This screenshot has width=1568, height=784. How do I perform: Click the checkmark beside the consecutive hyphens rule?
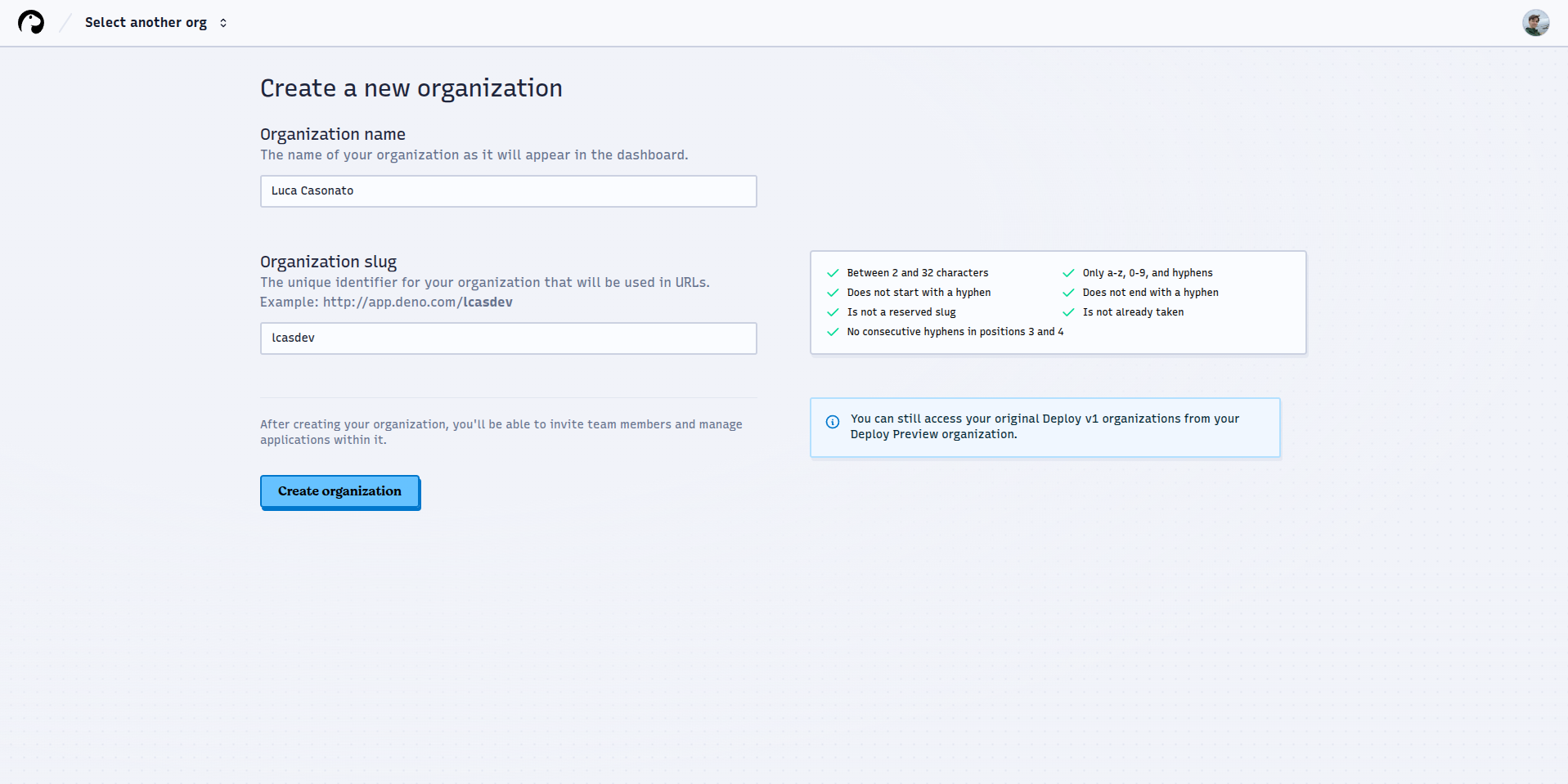click(833, 332)
